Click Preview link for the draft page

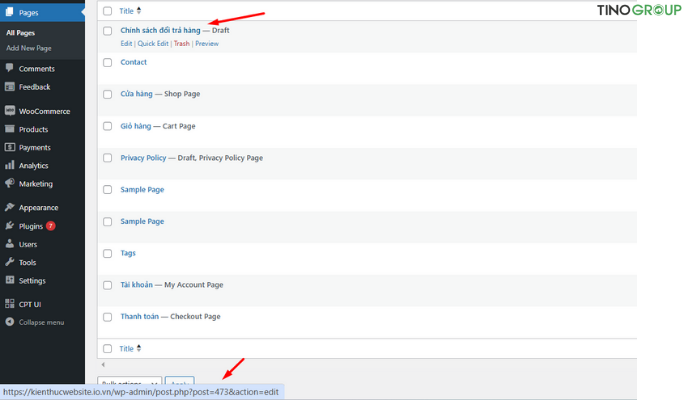pos(207,43)
